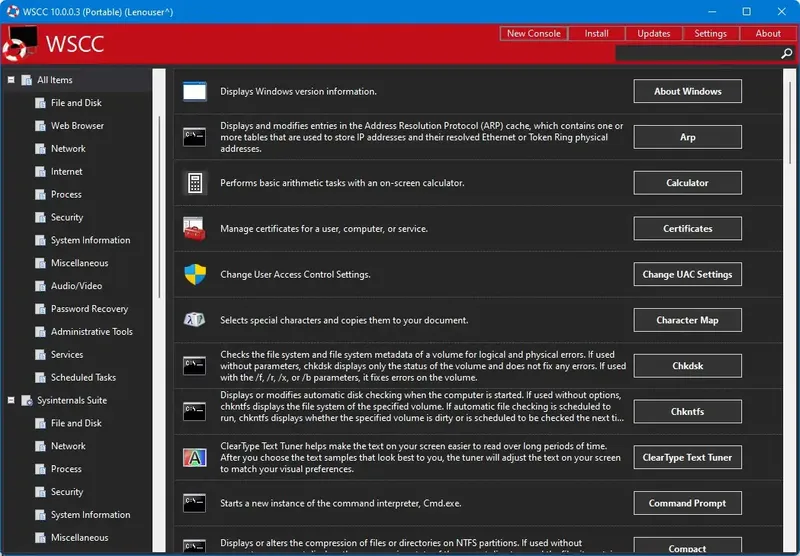Click the Internet item icon
This screenshot has height=556, width=800.
[x=40, y=171]
